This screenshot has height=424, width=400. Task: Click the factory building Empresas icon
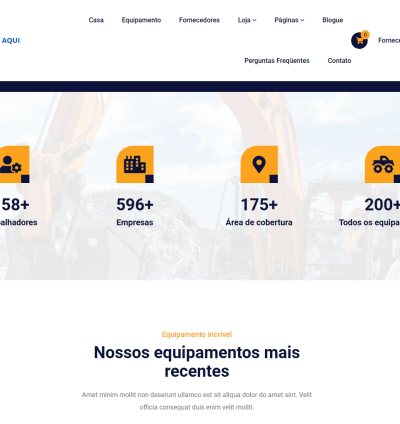click(x=135, y=164)
